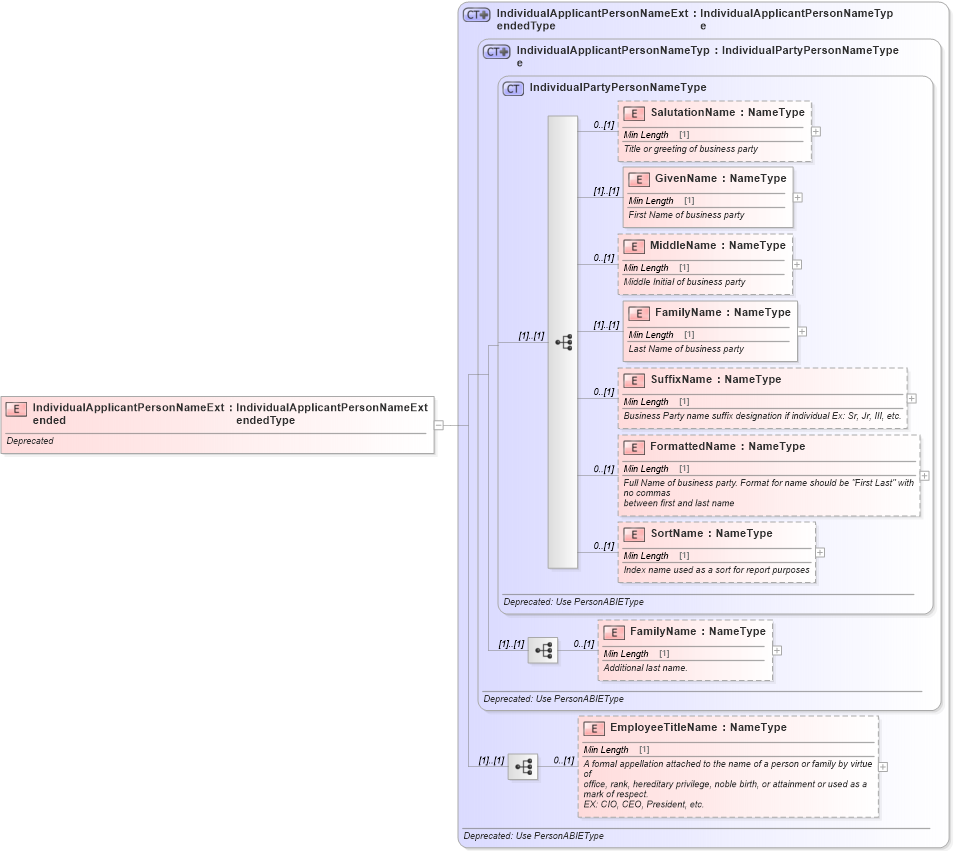Click the compositor icon near EmployeeTitleName branch
The width and height of the screenshot is (954, 851).
[x=522, y=766]
